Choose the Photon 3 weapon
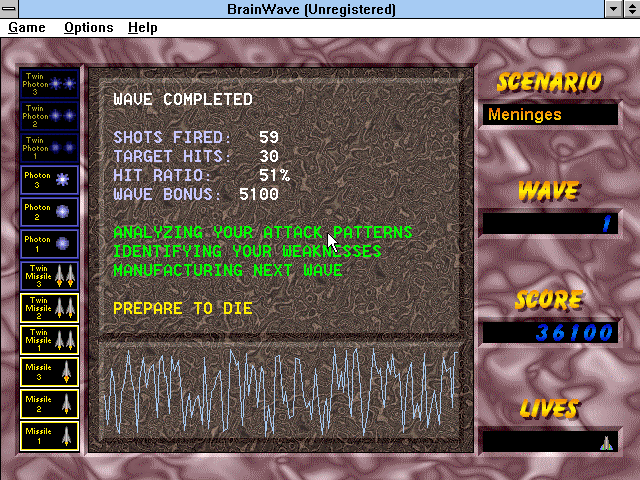640x480 pixels. click(x=49, y=180)
